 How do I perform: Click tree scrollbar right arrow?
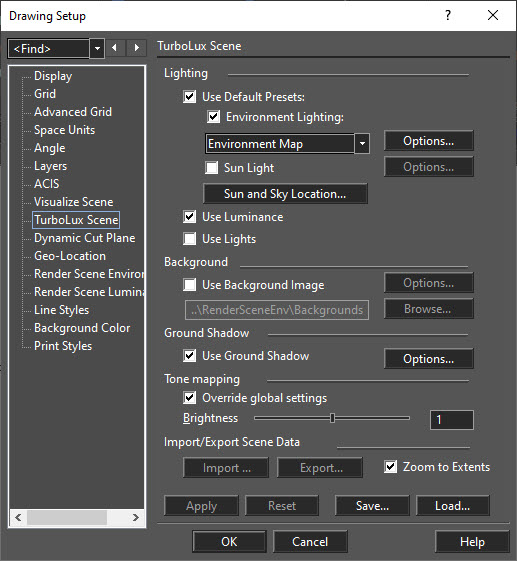136,517
